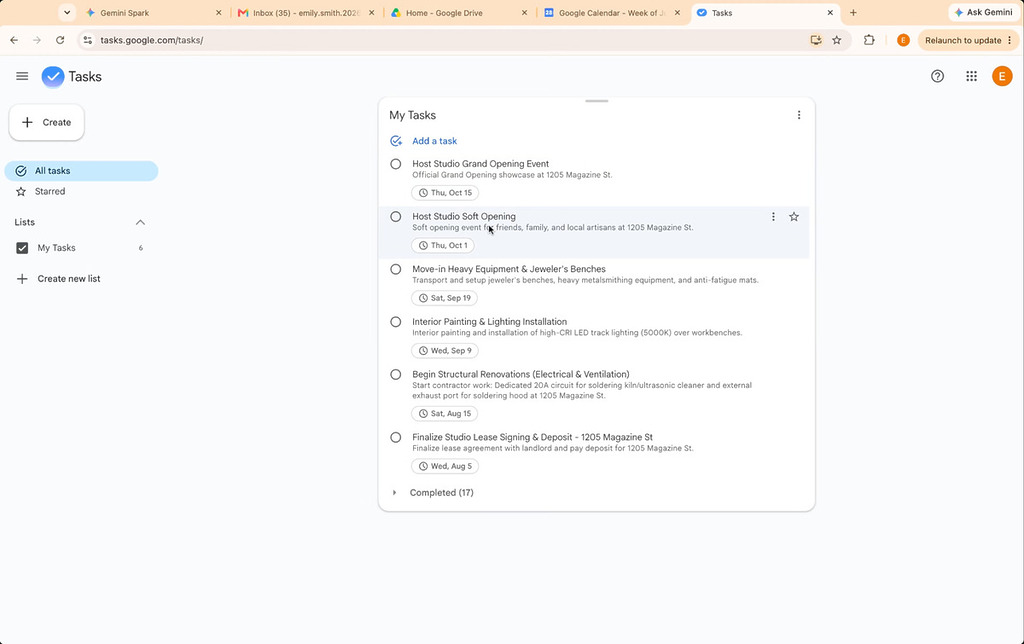Click the My Tasks card heading
Screen dimensions: 1024x644
tap(412, 116)
